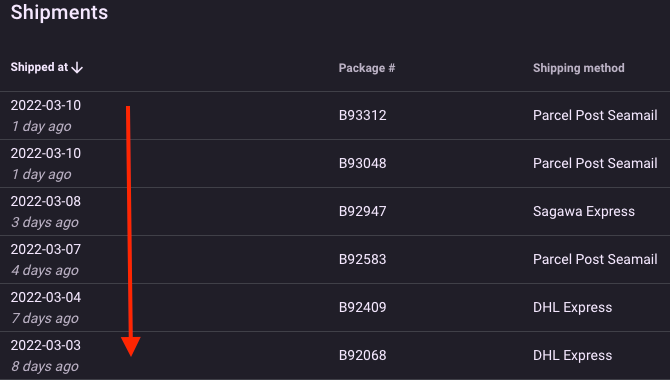
Task: Open package B92583
Action: pyautogui.click(x=362, y=259)
